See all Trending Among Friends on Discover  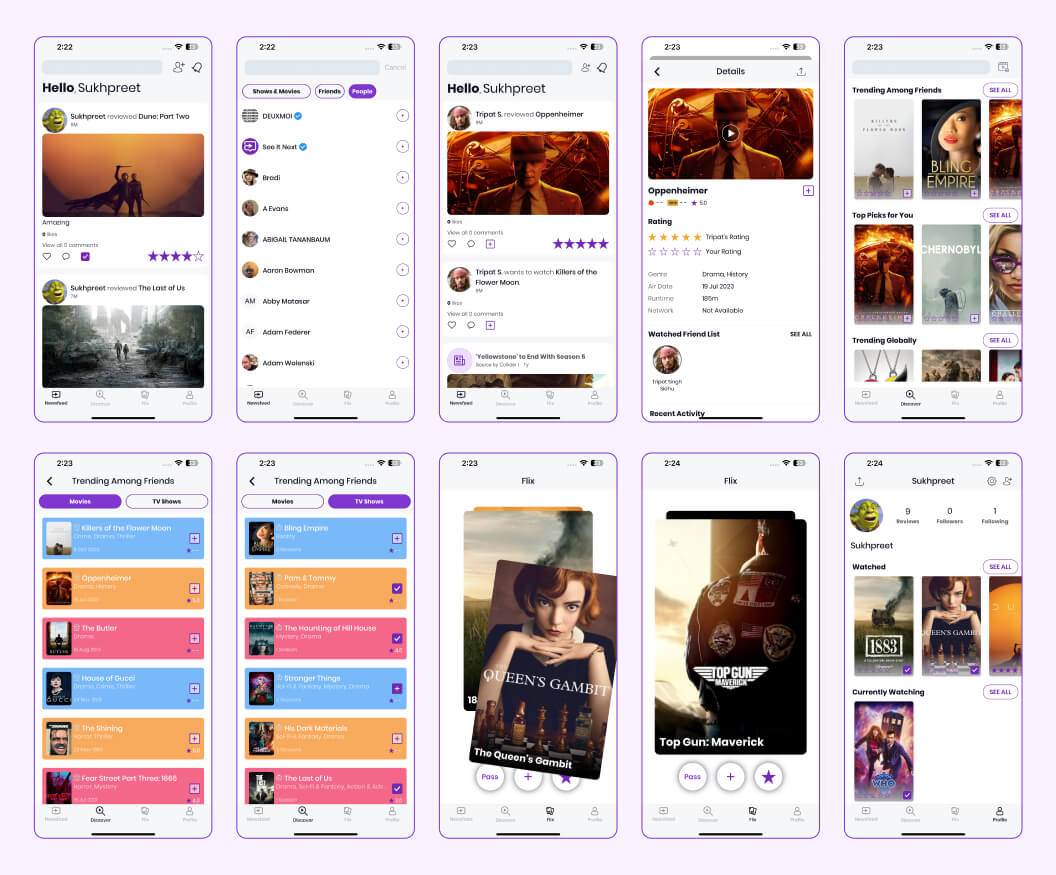click(x=1000, y=90)
